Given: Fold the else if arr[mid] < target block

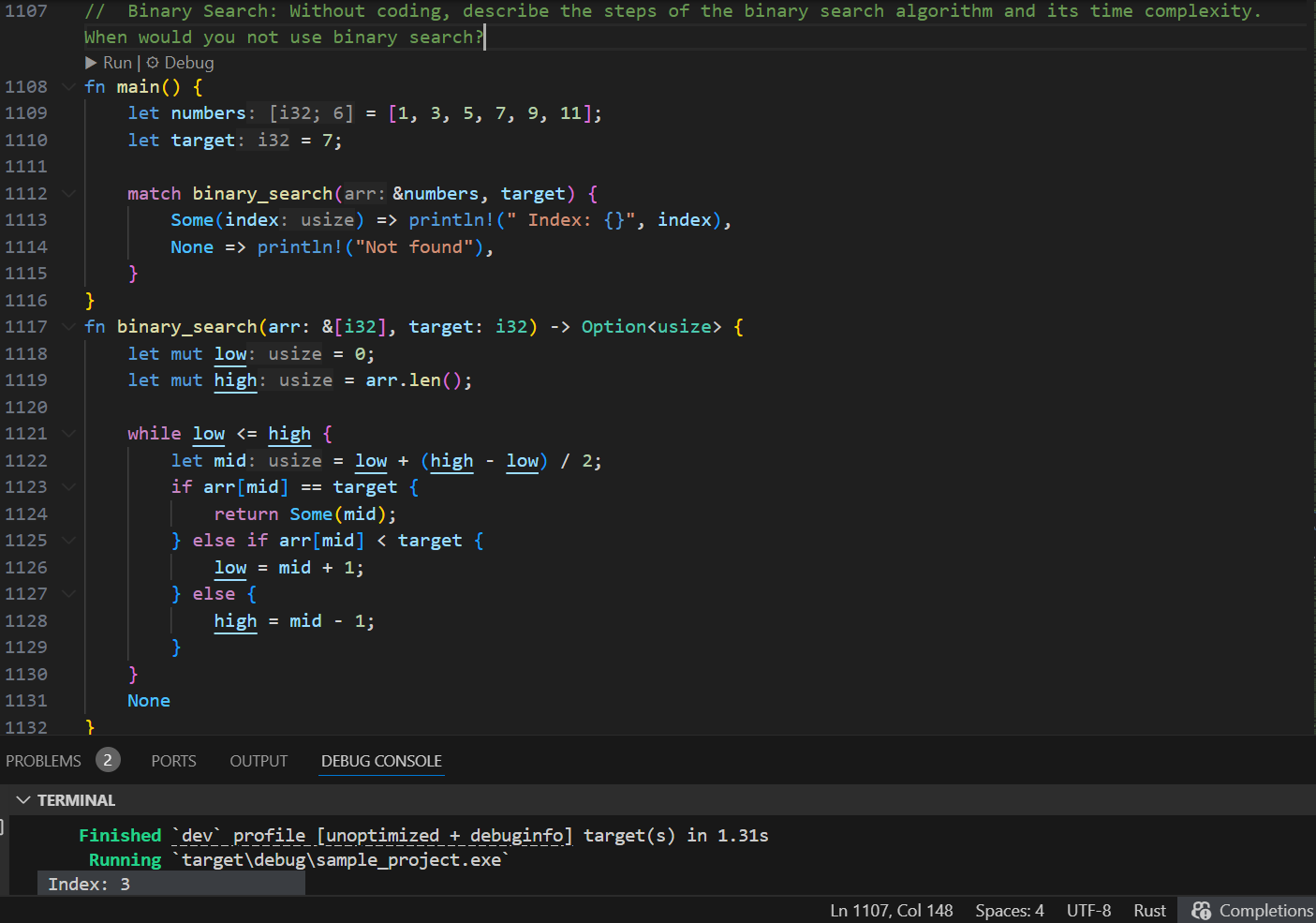Looking at the screenshot, I should pyautogui.click(x=68, y=541).
